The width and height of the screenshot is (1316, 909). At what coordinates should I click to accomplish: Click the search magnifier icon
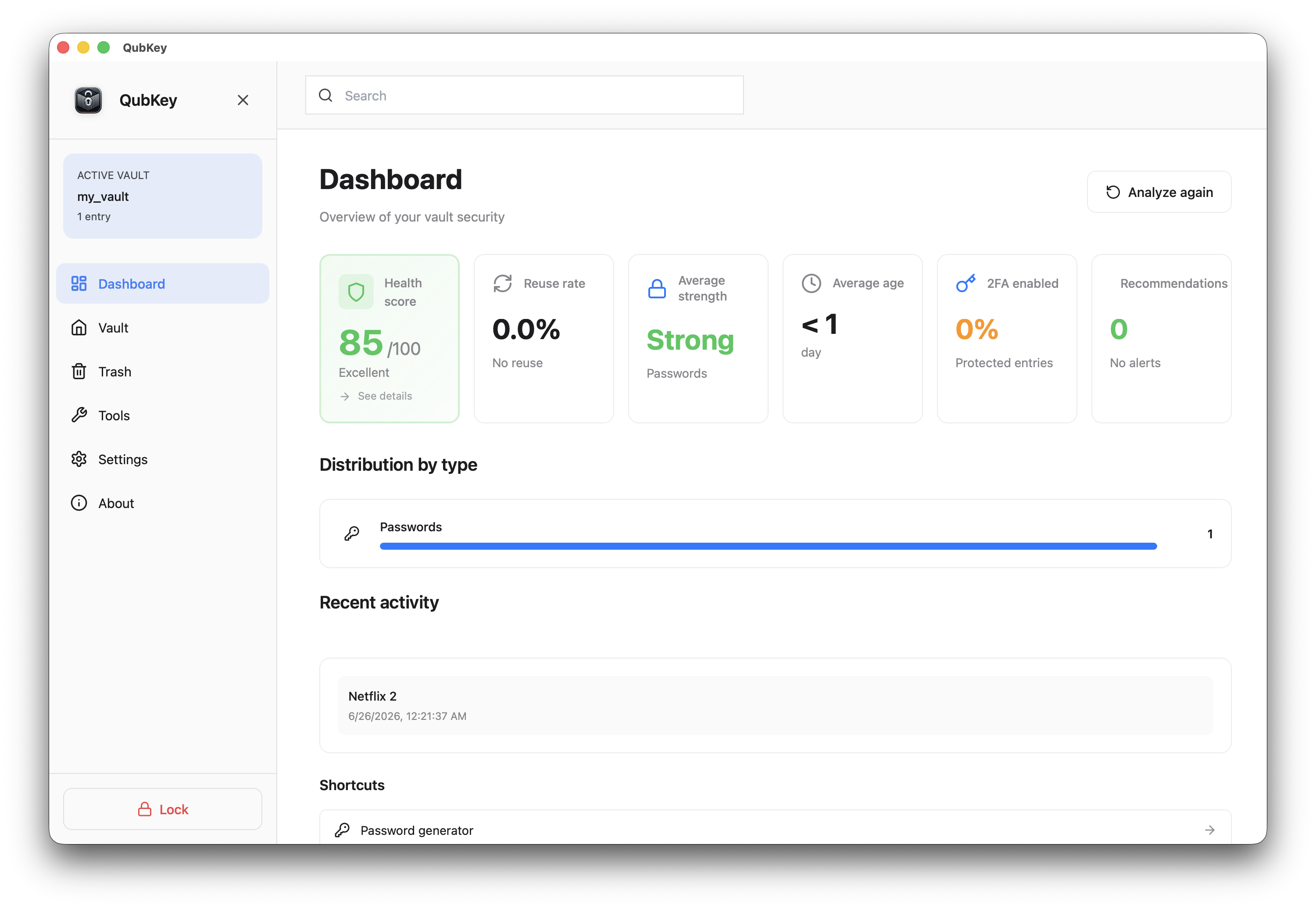[x=326, y=95]
